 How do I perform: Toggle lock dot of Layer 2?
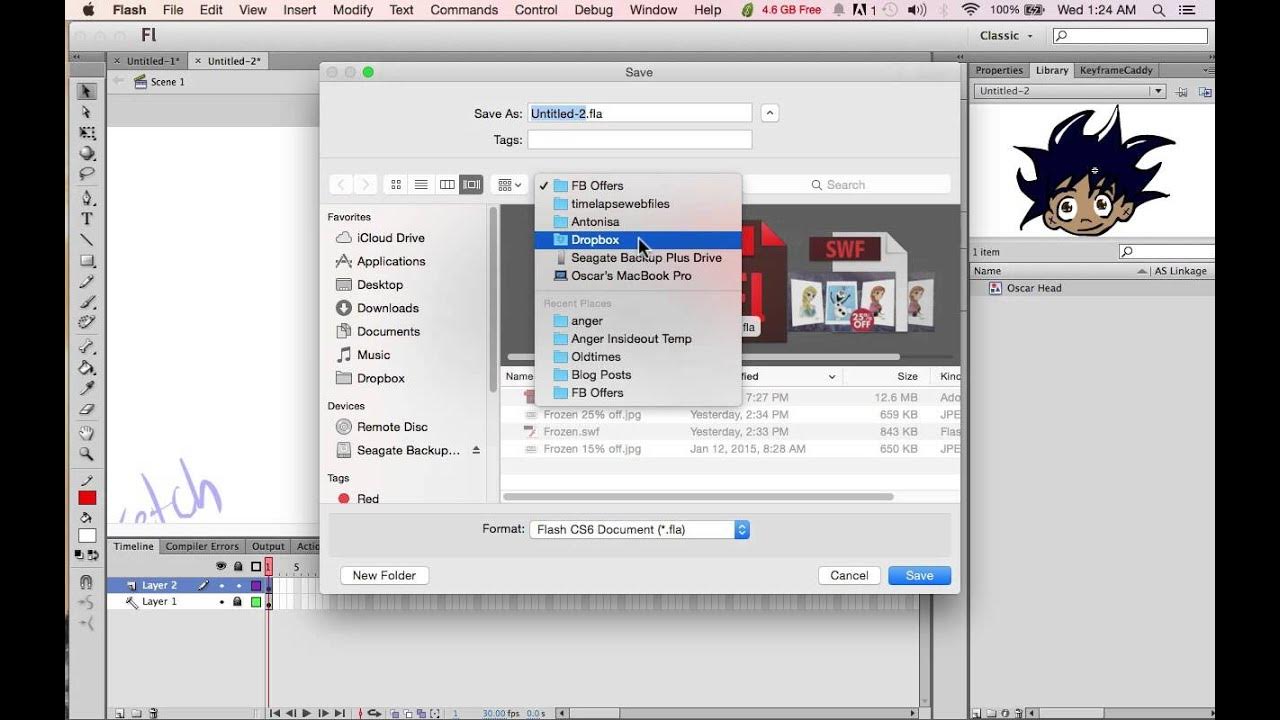[x=238, y=585]
